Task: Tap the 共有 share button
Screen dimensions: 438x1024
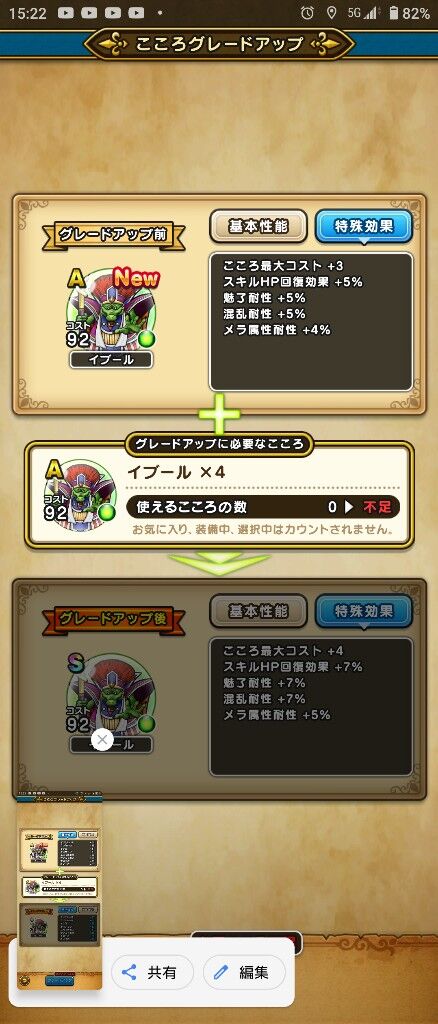Action: [x=152, y=972]
